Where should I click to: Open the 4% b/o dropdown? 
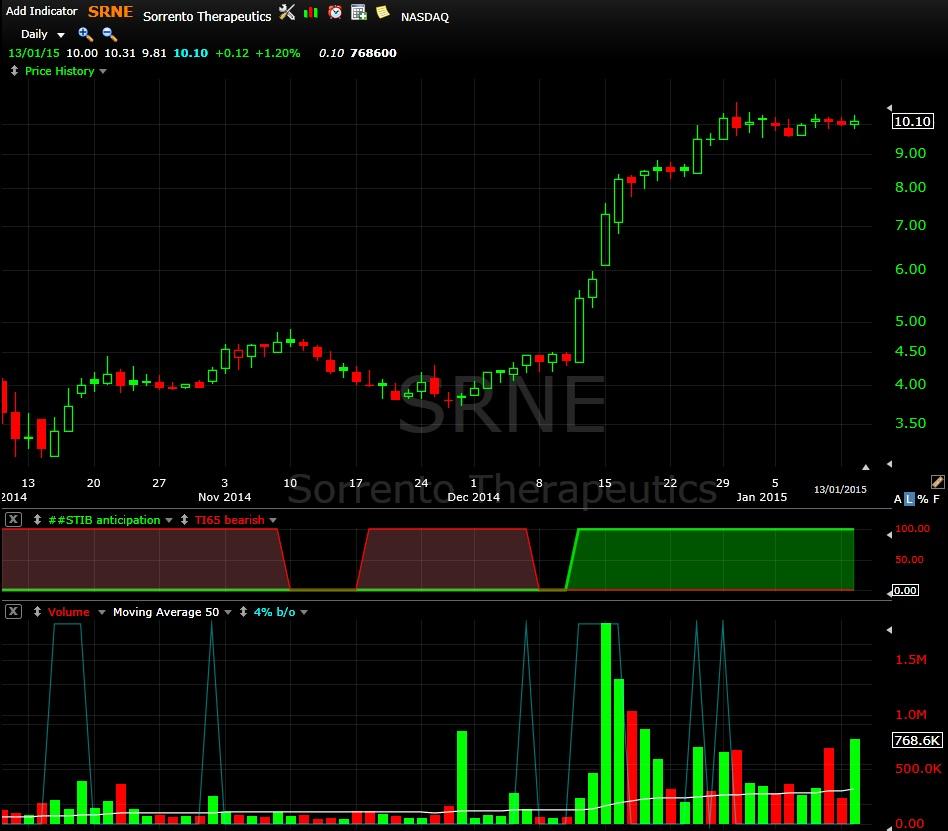click(x=304, y=612)
